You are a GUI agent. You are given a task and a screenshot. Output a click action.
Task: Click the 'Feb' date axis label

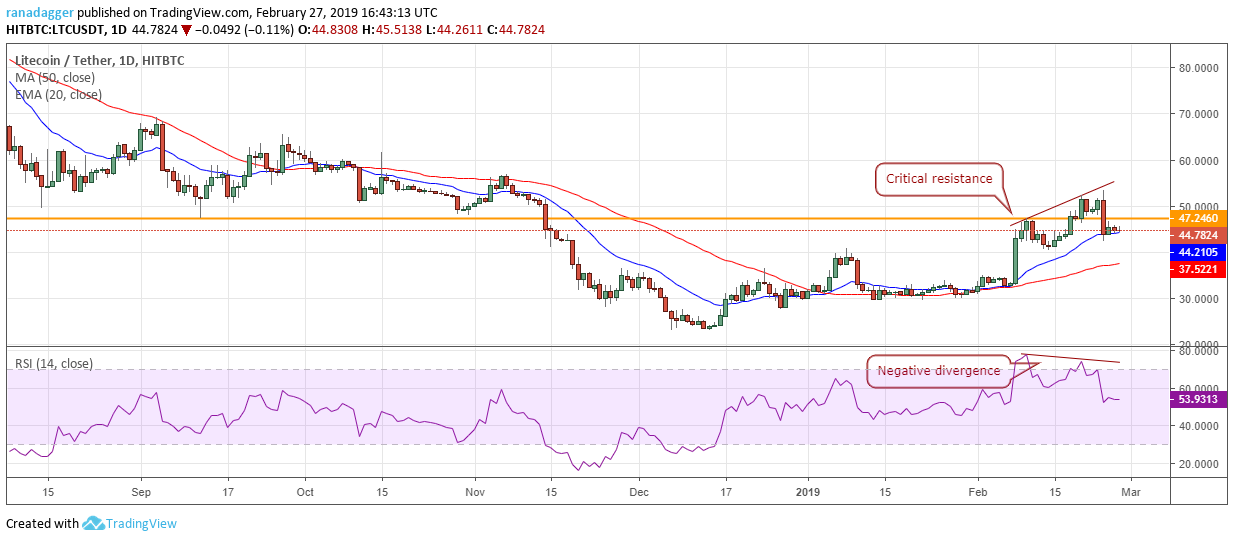(x=979, y=492)
